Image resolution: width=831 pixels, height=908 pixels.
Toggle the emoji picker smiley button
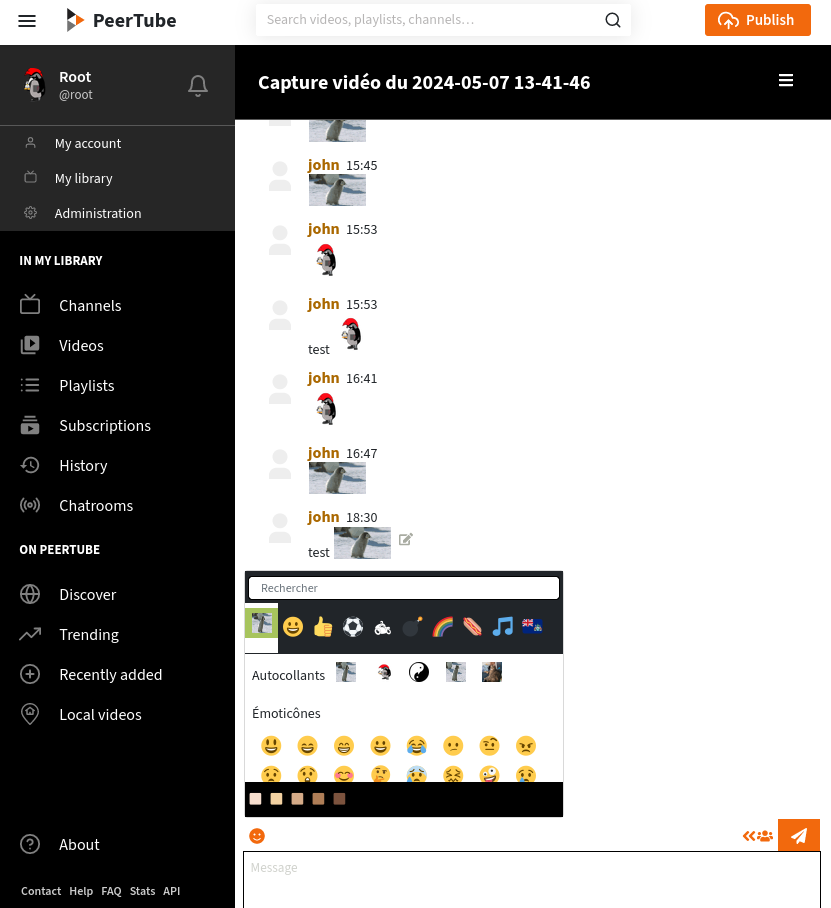257,836
